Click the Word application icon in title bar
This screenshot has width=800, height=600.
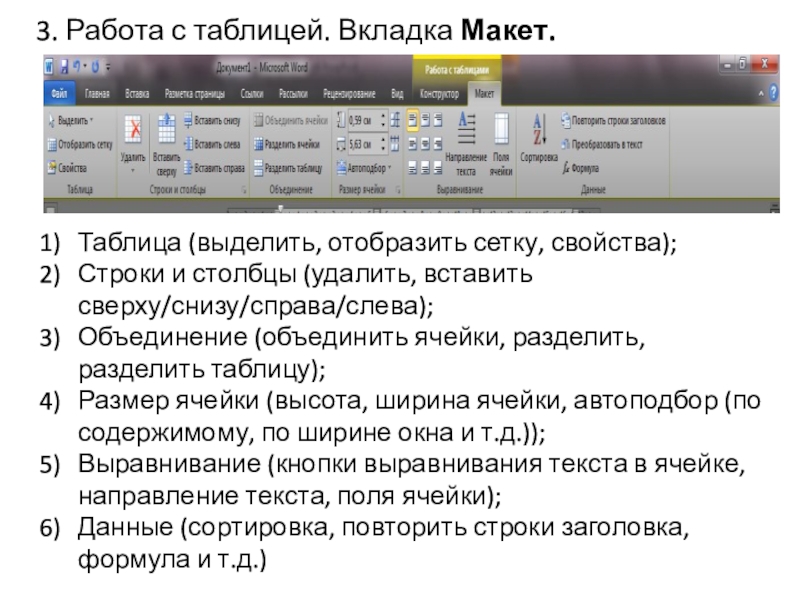coord(49,67)
